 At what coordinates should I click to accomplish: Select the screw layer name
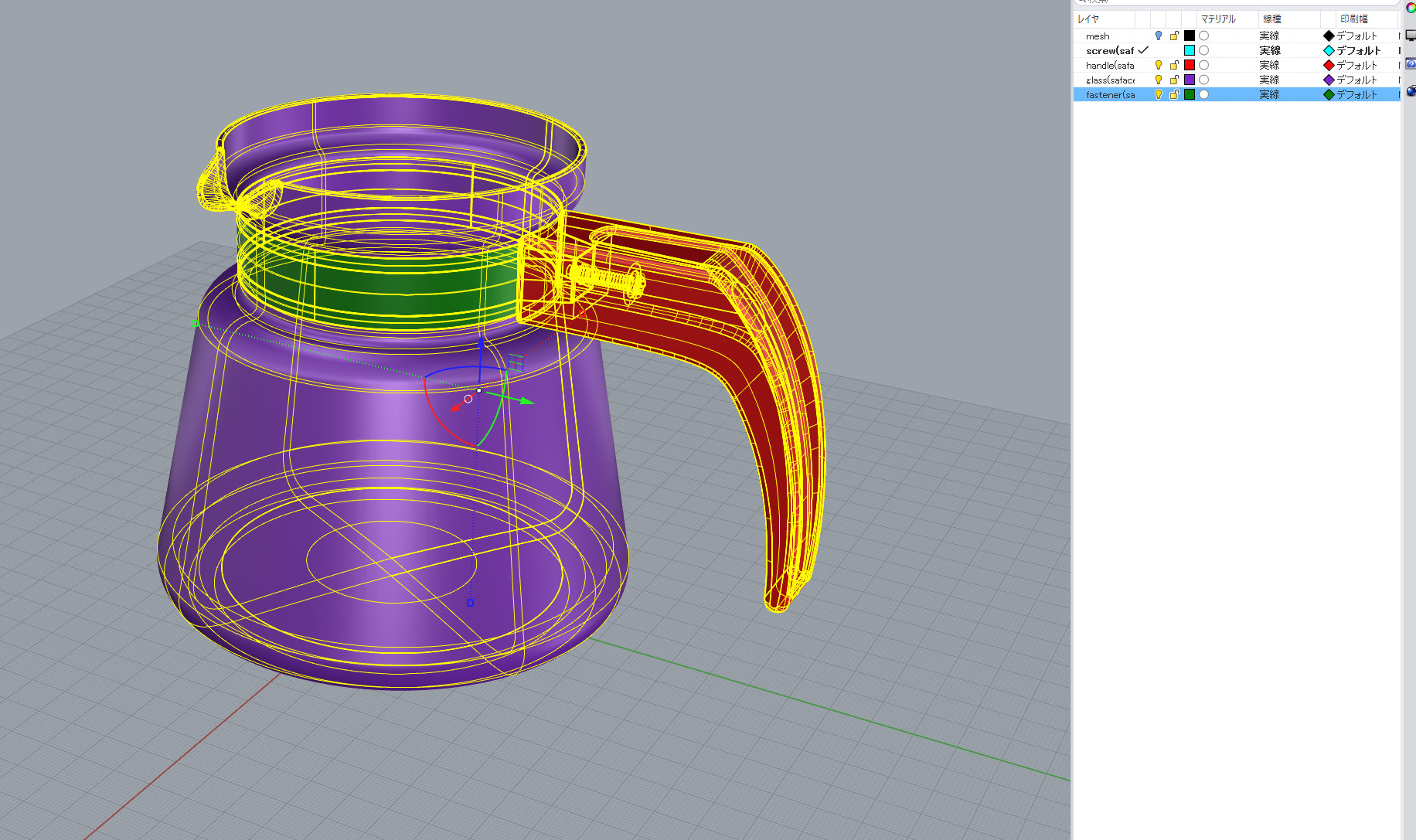pyautogui.click(x=1110, y=50)
